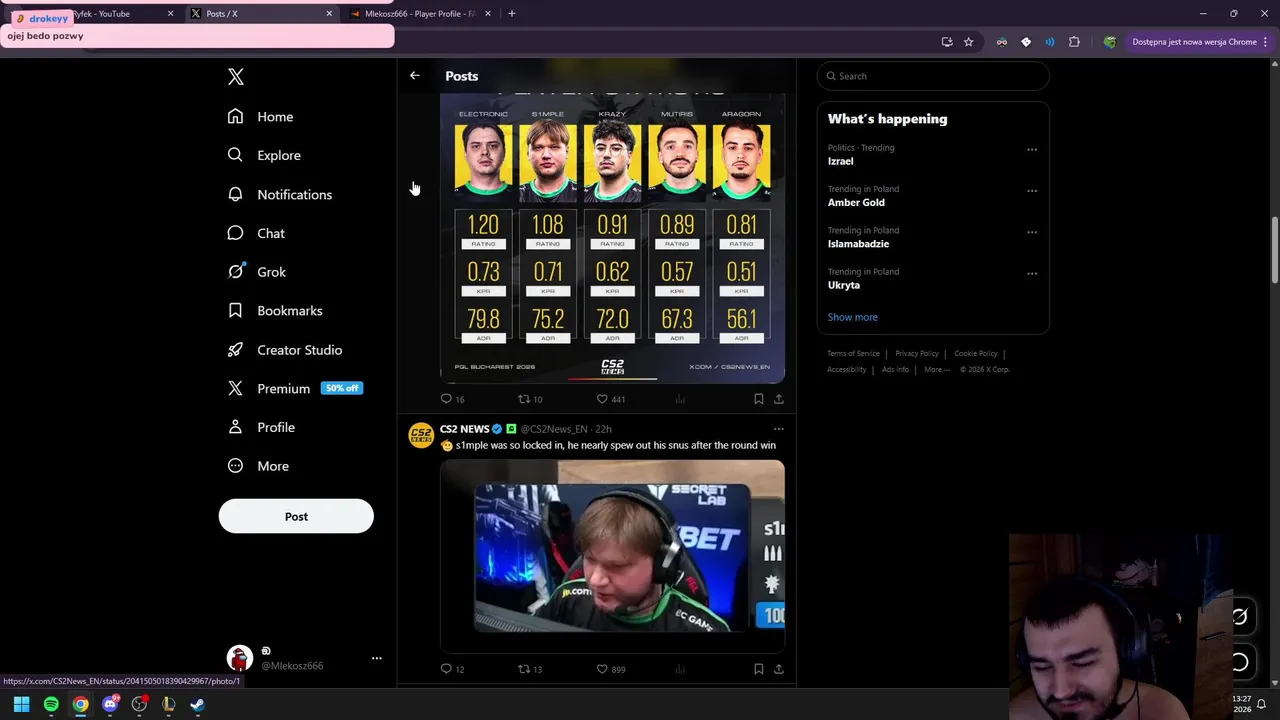Screen dimensions: 1280x720
Task: Open the Terms of Service link
Action: 853,353
